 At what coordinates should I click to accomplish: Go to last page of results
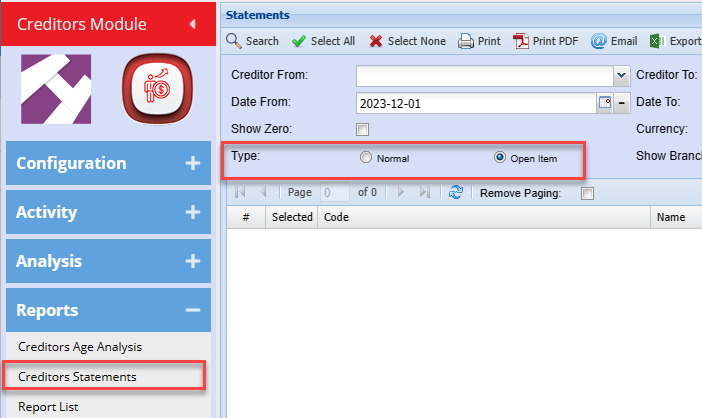[x=424, y=192]
